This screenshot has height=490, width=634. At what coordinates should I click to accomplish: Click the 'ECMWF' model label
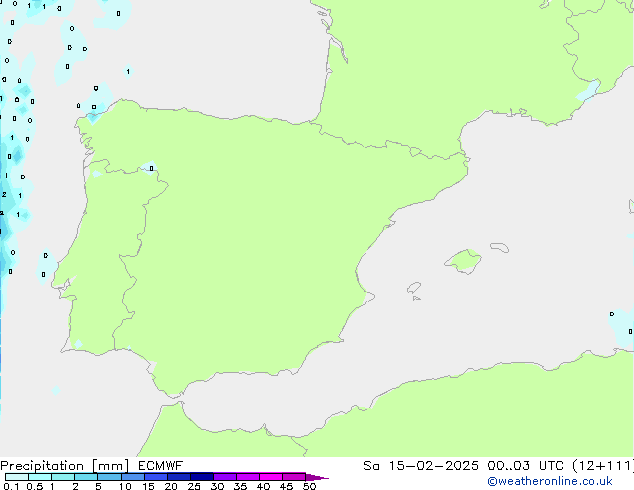pos(161,466)
